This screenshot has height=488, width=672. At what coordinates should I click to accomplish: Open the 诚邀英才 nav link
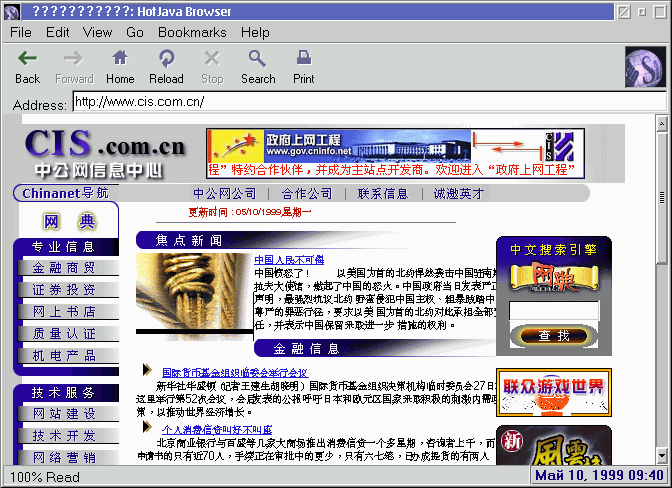(459, 194)
